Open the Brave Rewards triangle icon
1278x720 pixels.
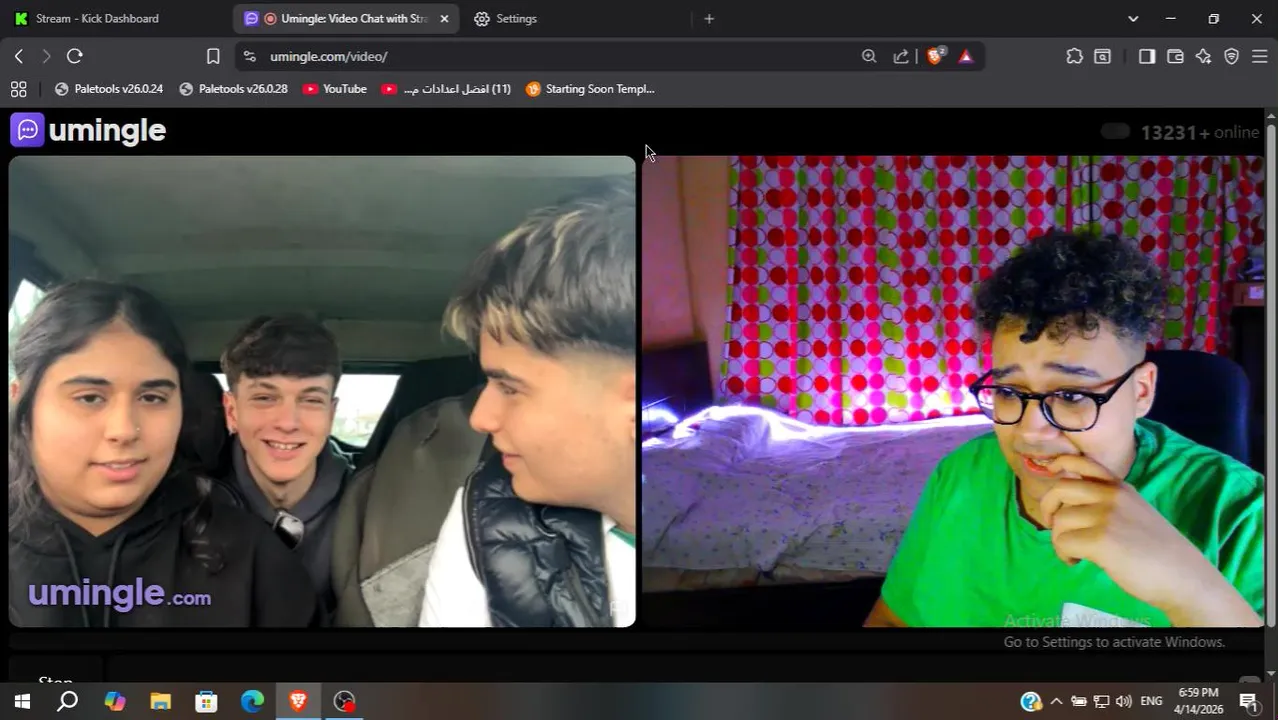click(966, 56)
